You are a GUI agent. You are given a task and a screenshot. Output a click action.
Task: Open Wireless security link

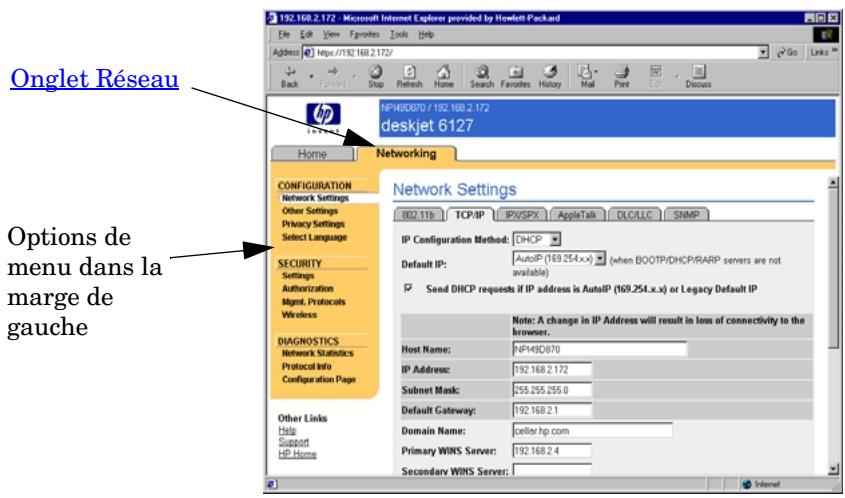tap(299, 315)
